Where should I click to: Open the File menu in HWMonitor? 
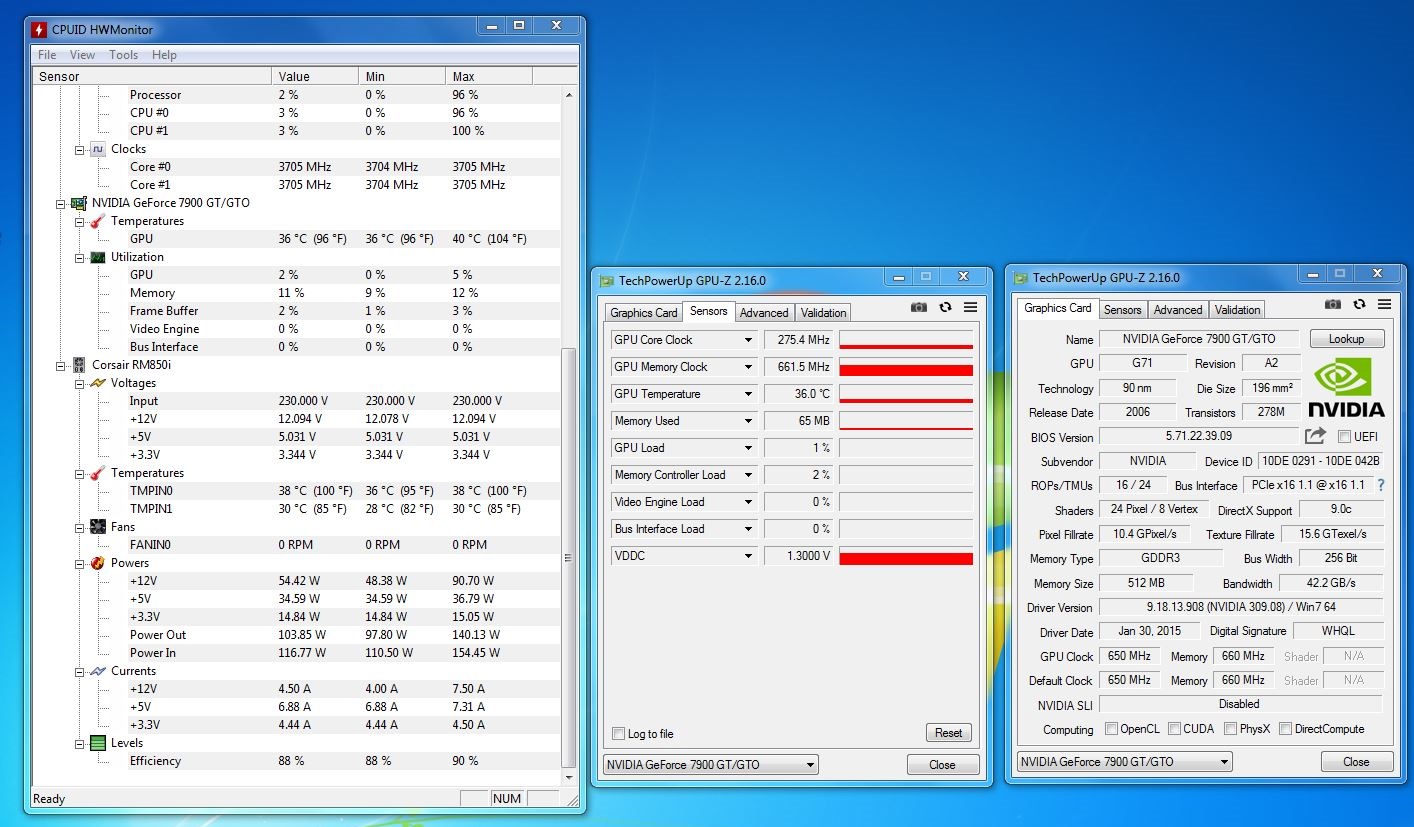47,55
